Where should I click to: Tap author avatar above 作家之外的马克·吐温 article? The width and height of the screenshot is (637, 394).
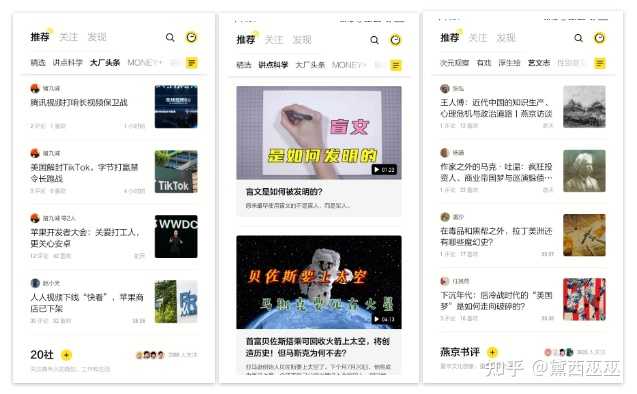(445, 153)
